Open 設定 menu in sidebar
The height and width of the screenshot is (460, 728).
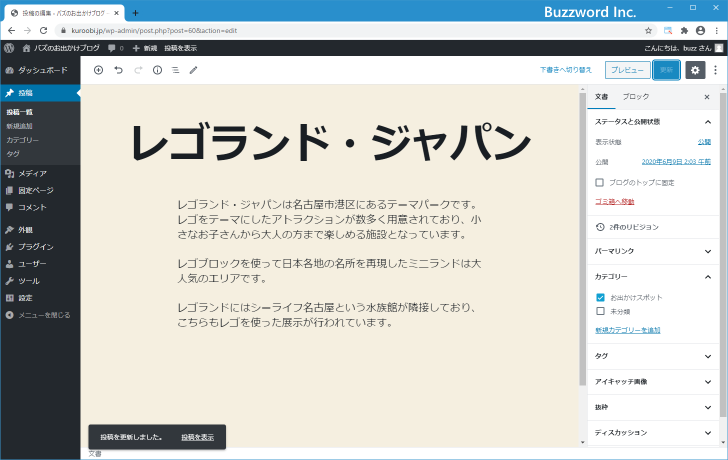(40, 298)
